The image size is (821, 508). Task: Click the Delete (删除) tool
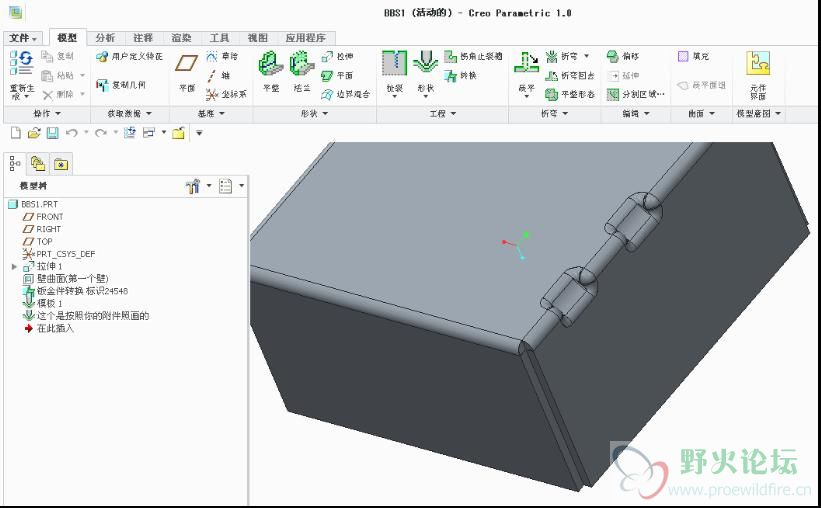58,94
